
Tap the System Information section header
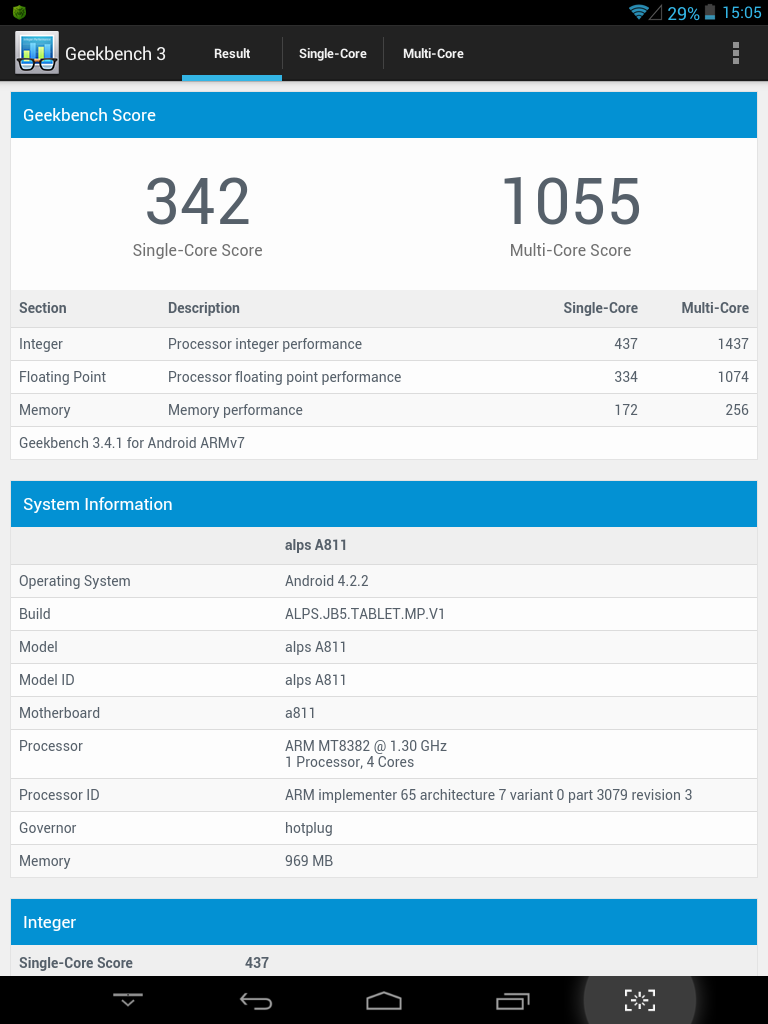tap(384, 504)
